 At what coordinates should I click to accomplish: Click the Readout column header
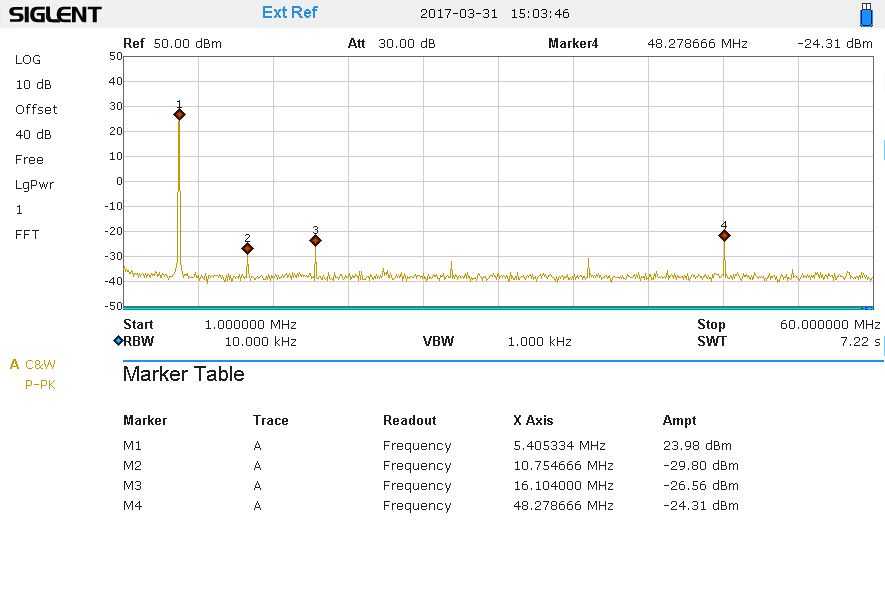click(x=410, y=421)
